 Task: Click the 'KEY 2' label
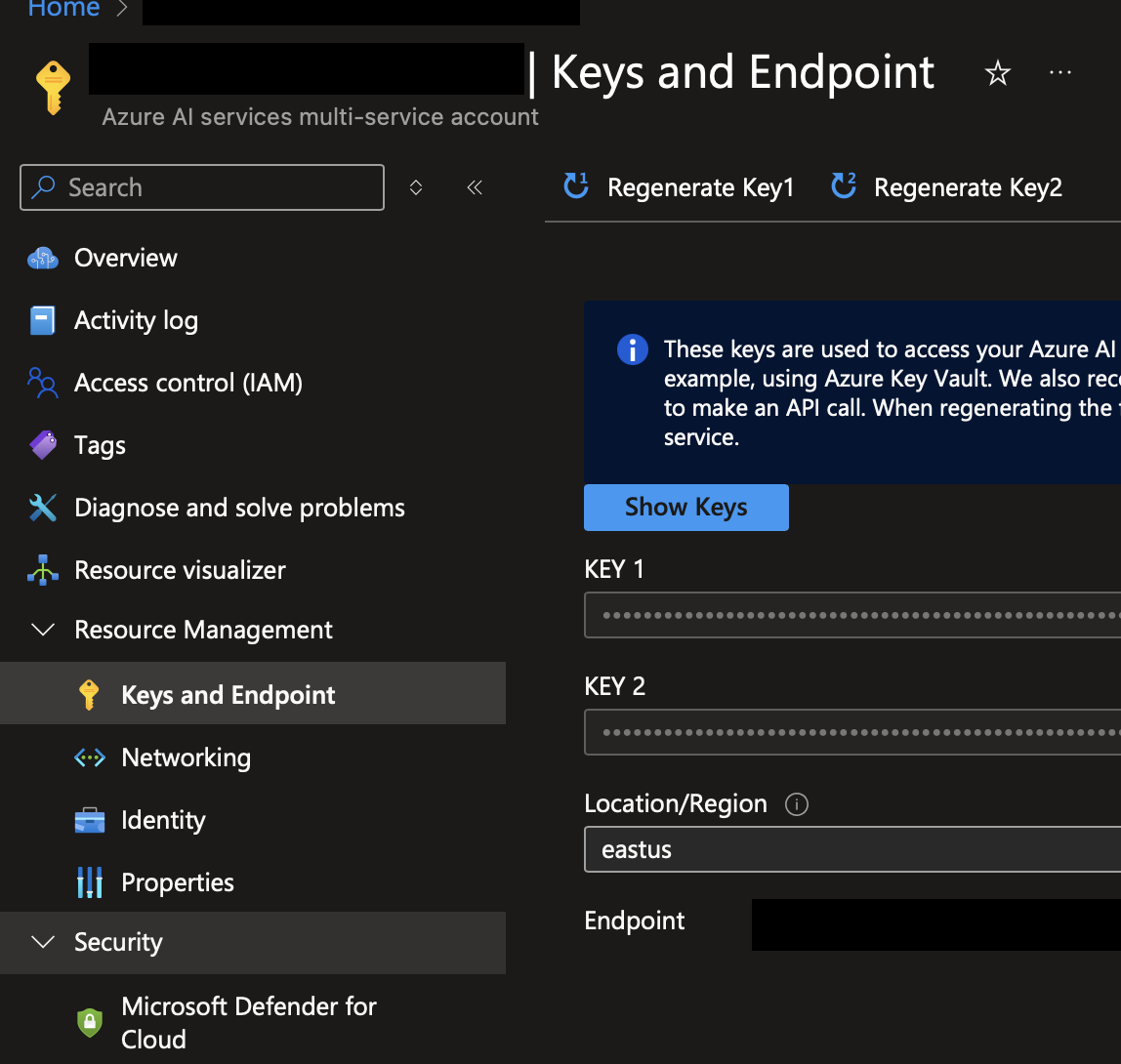[615, 686]
